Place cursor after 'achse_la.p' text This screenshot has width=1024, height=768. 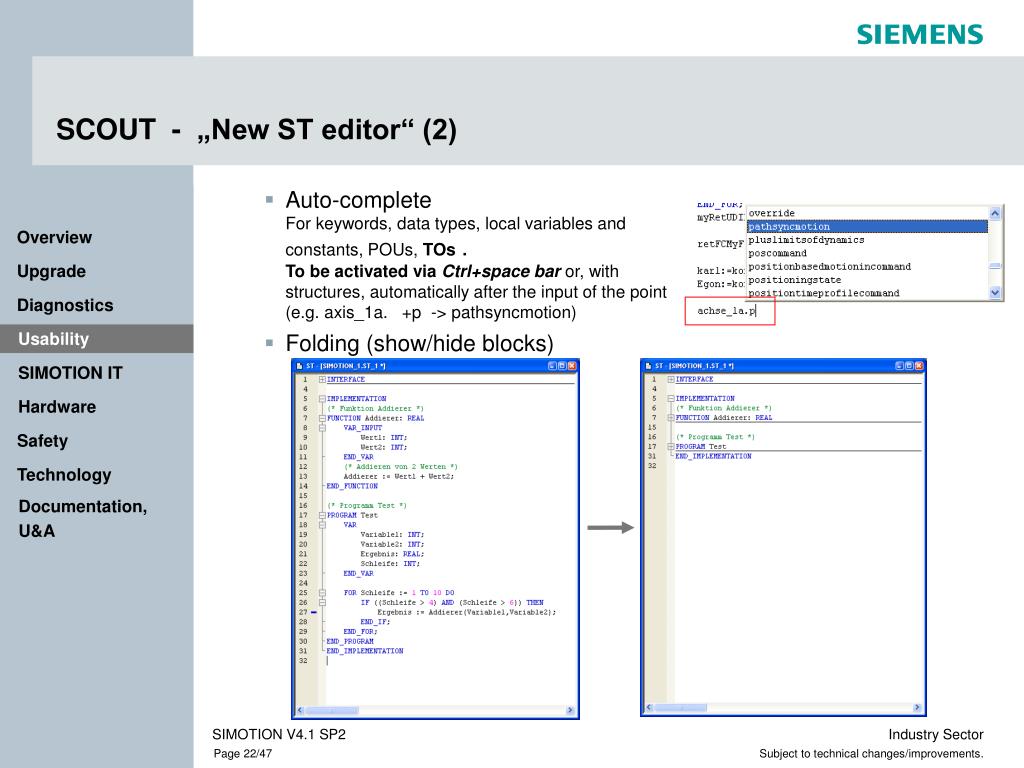click(x=756, y=311)
